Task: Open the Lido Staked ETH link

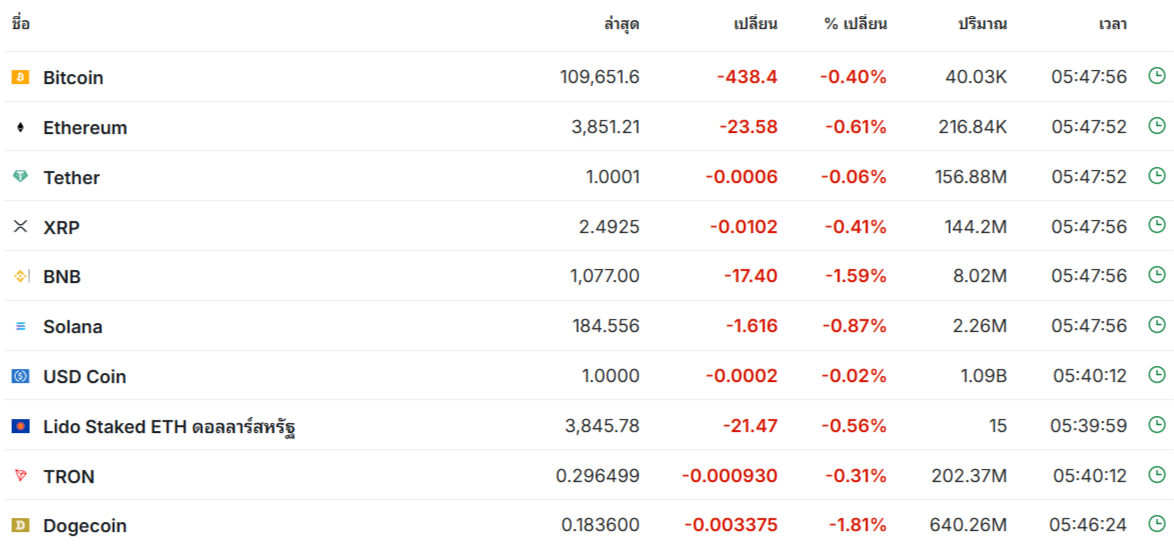Action: click(x=169, y=427)
